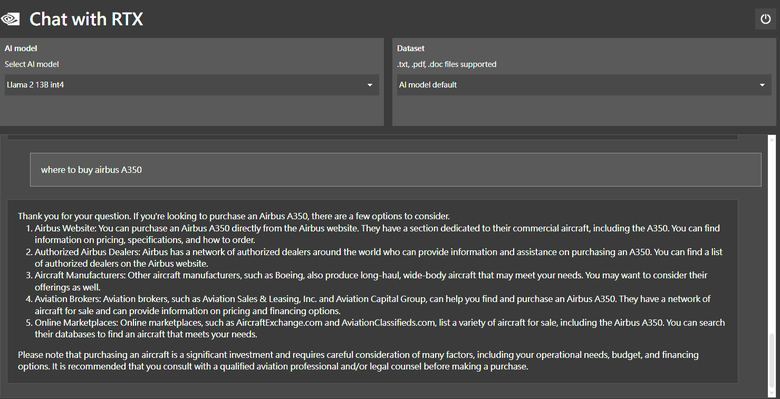Click the Dataset panel label
Viewport: 780px width, 399px height.
point(411,48)
